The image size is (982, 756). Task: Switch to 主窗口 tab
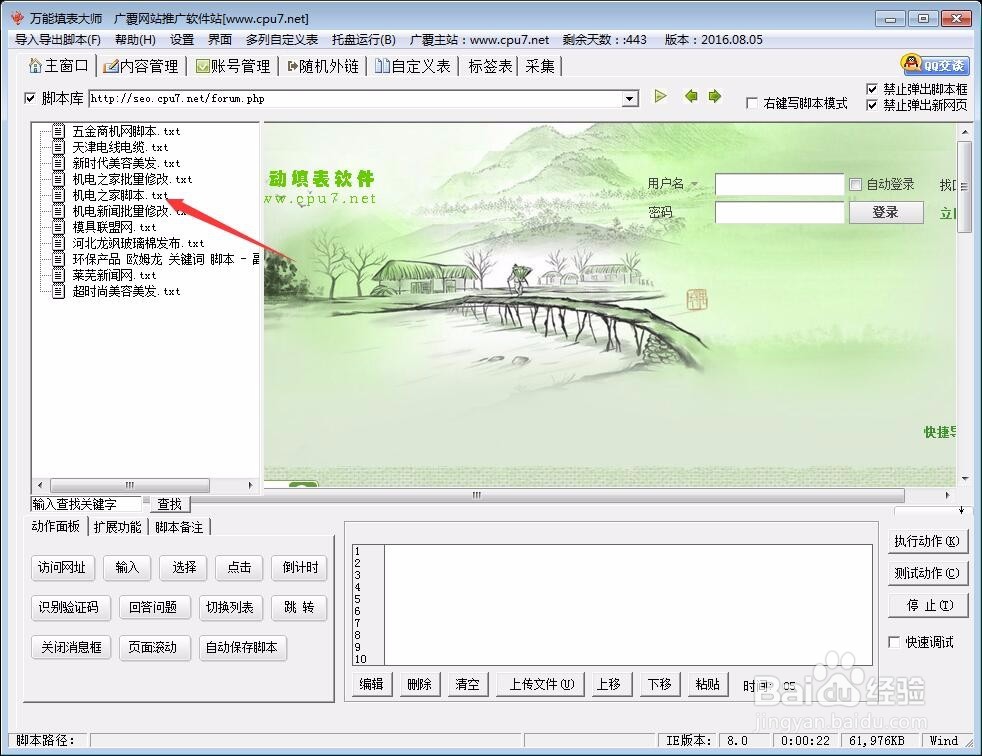[59, 65]
